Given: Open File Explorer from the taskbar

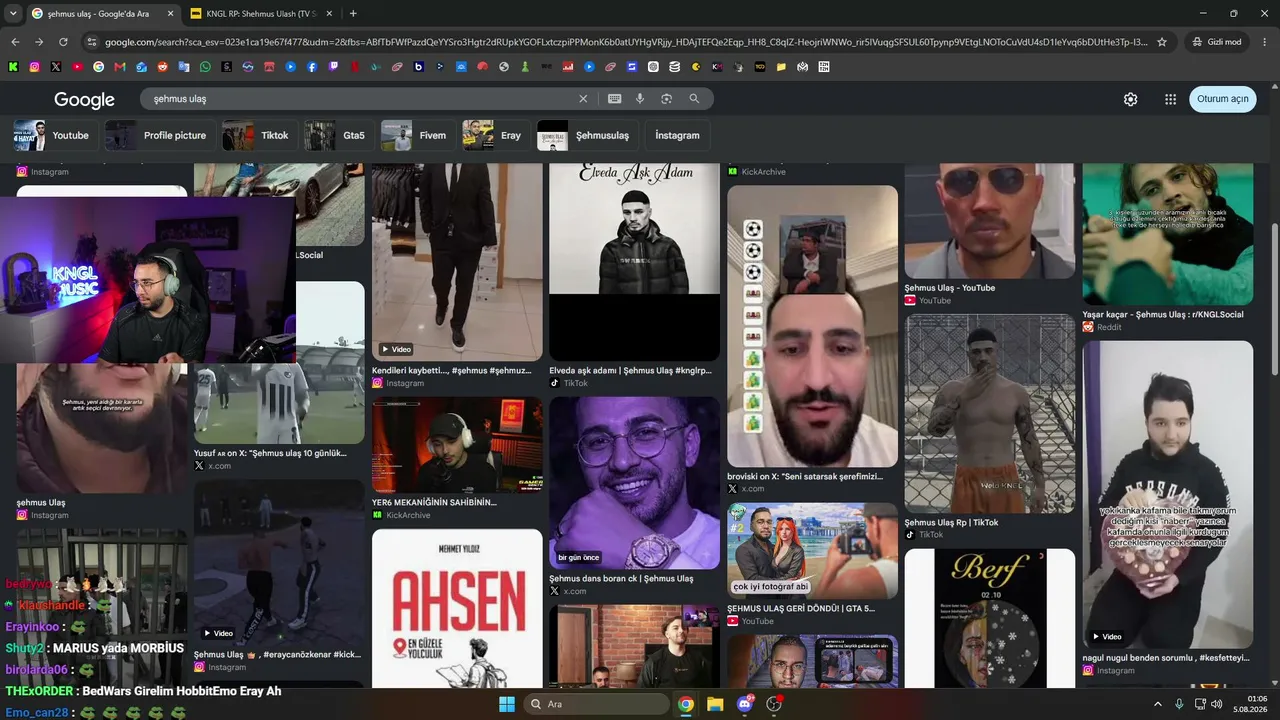Looking at the screenshot, I should tap(715, 704).
